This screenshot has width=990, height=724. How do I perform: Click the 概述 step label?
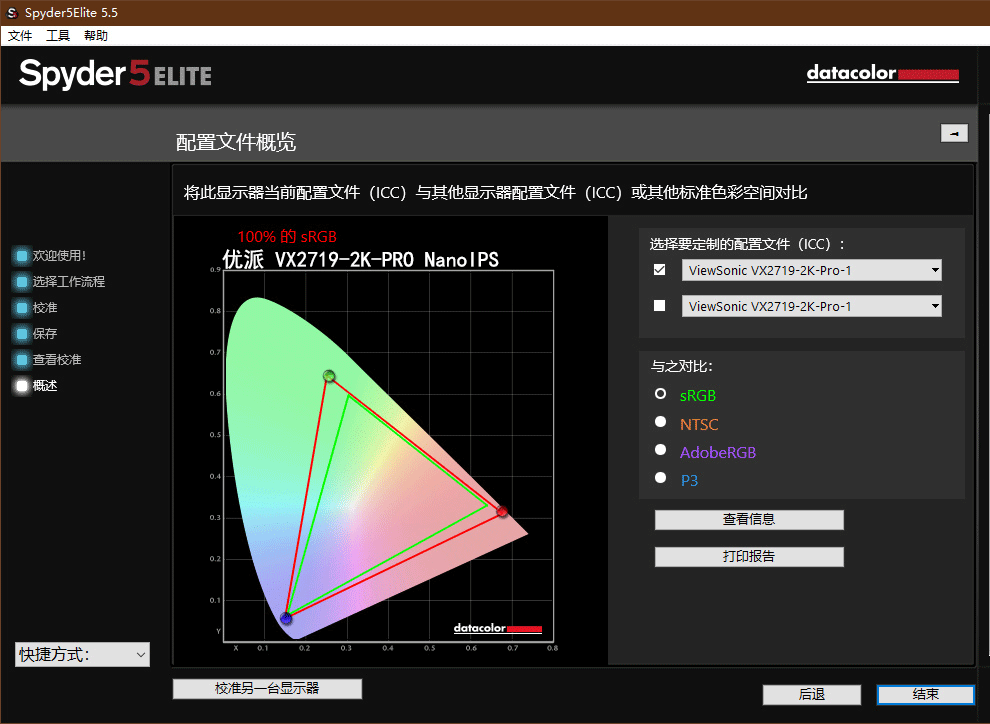click(x=45, y=386)
